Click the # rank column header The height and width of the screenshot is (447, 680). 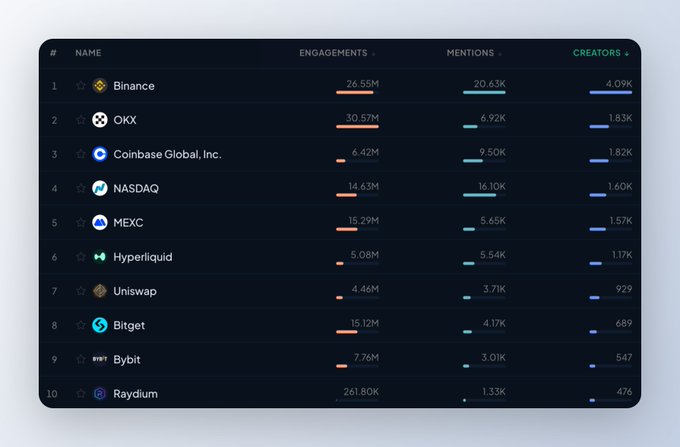[x=53, y=53]
